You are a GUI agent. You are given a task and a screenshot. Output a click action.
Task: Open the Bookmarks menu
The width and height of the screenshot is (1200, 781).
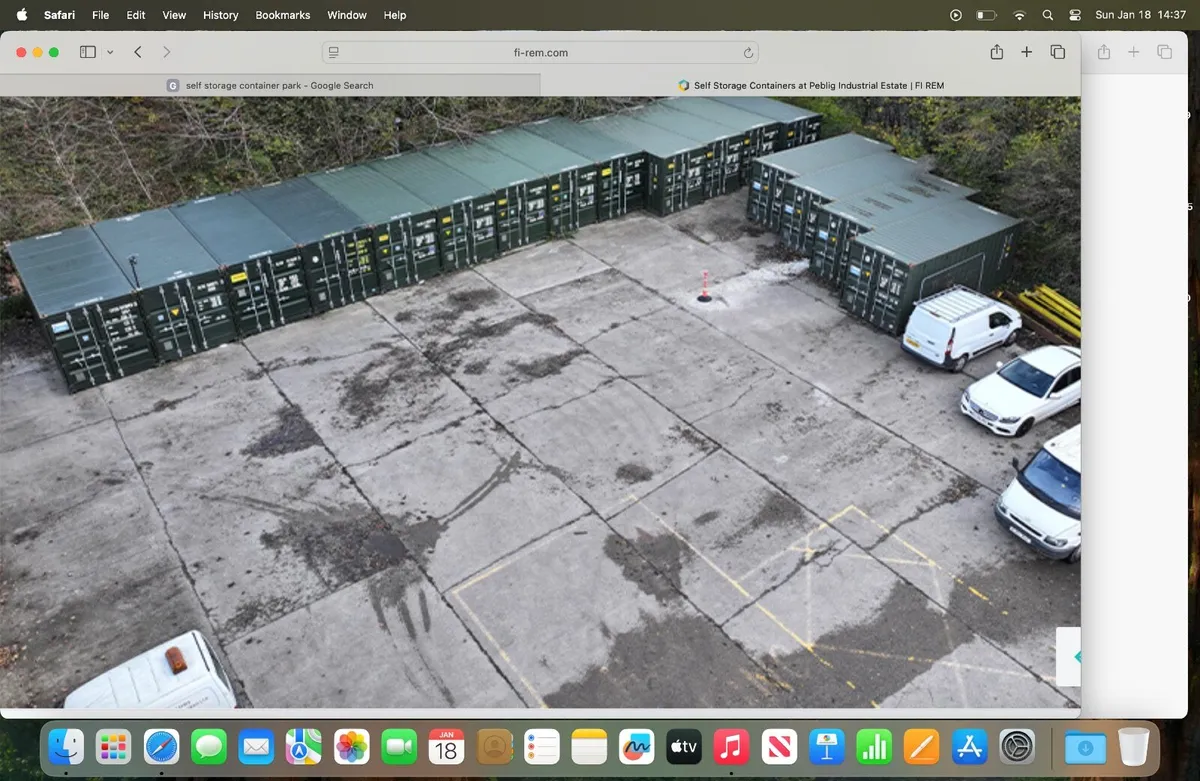(x=282, y=15)
